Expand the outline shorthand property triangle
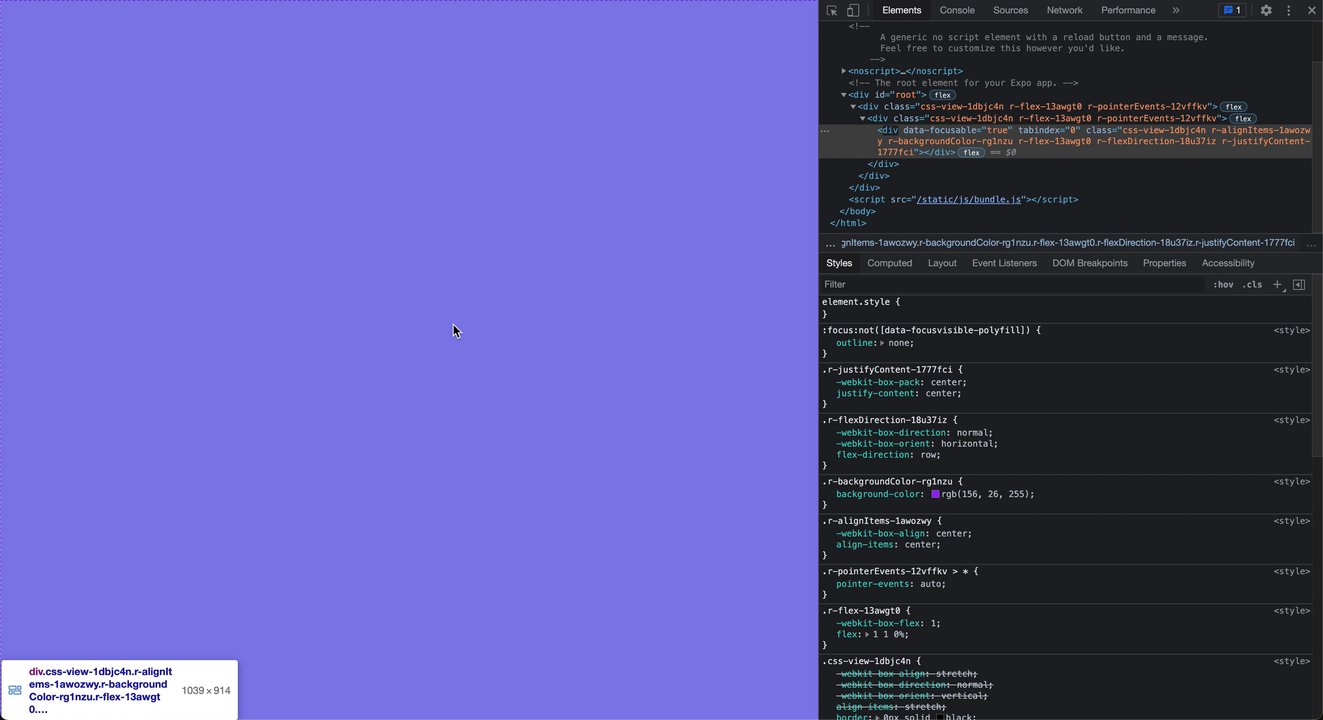 [x=882, y=343]
